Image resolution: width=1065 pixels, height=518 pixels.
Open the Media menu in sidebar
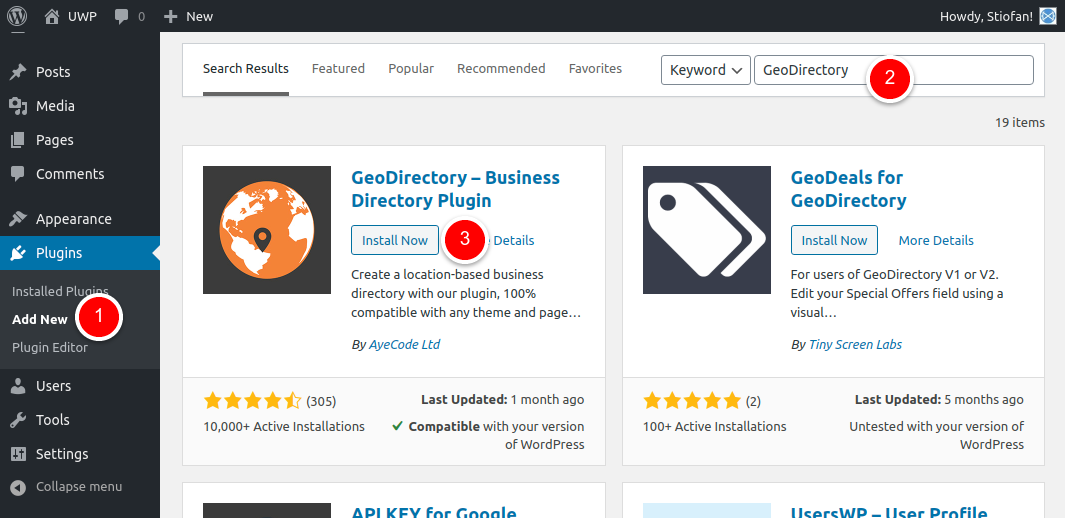[x=55, y=106]
